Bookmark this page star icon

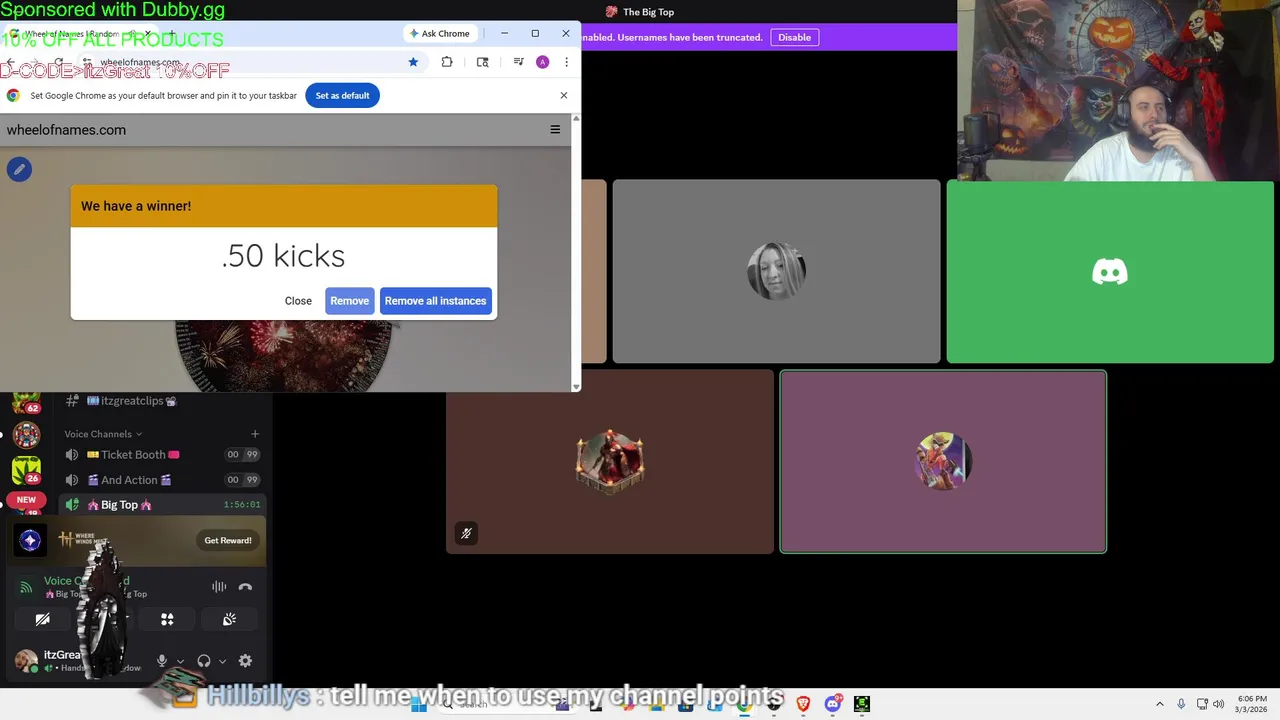pyautogui.click(x=413, y=62)
